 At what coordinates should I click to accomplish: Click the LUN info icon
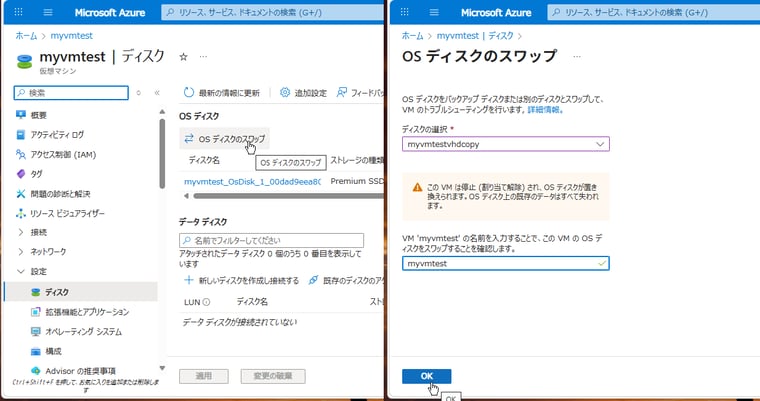click(206, 302)
